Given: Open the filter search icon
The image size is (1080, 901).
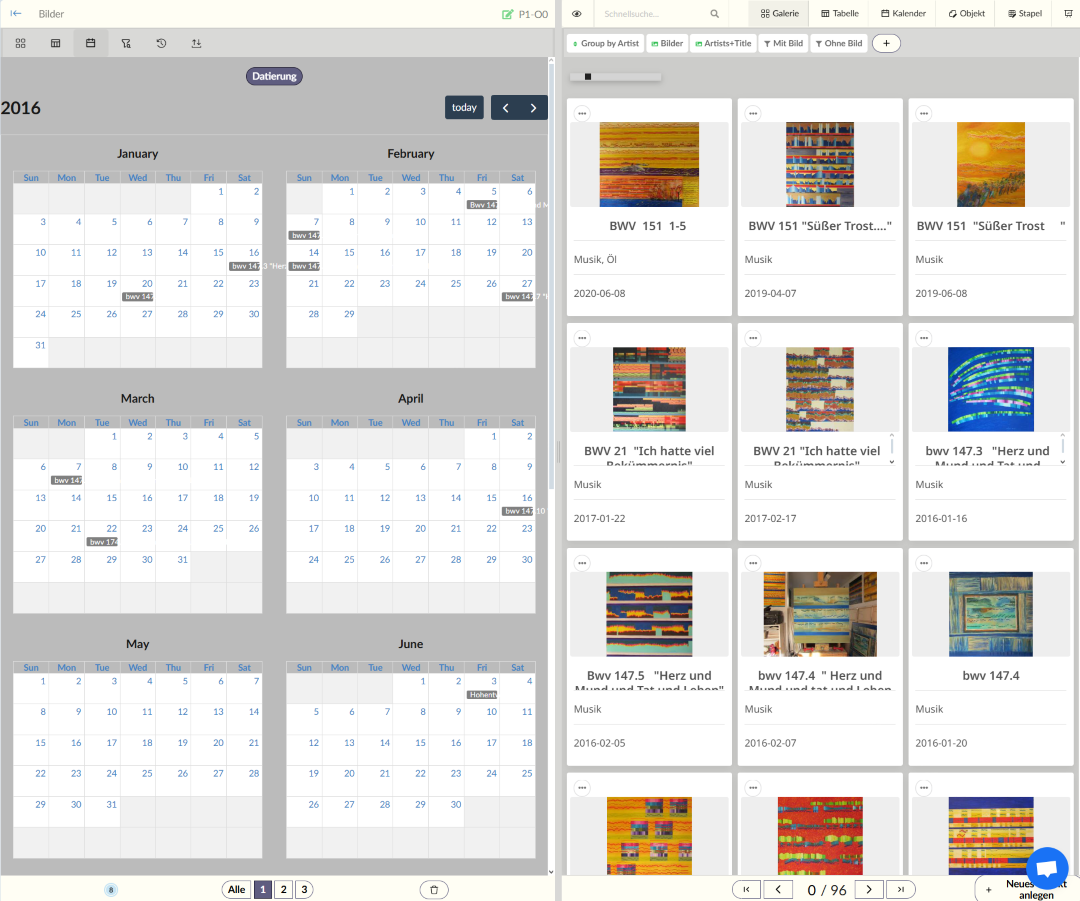Looking at the screenshot, I should point(126,43).
